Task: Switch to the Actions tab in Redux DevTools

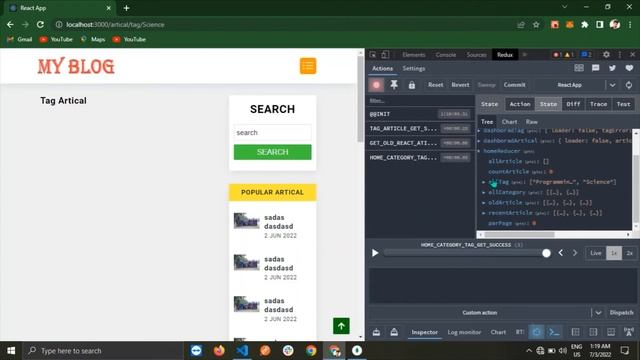Action: (x=382, y=69)
